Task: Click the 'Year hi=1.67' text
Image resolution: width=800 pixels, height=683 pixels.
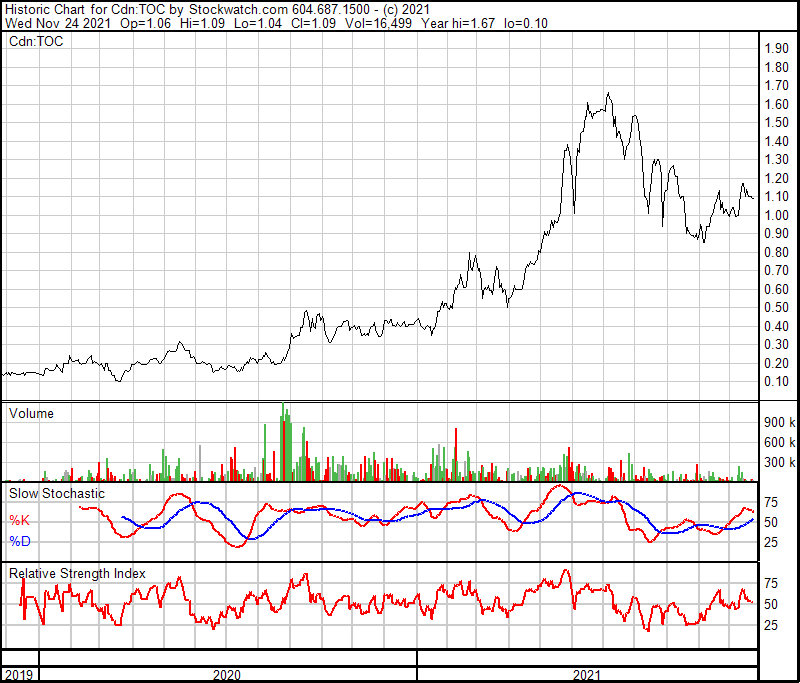Action: coord(458,23)
